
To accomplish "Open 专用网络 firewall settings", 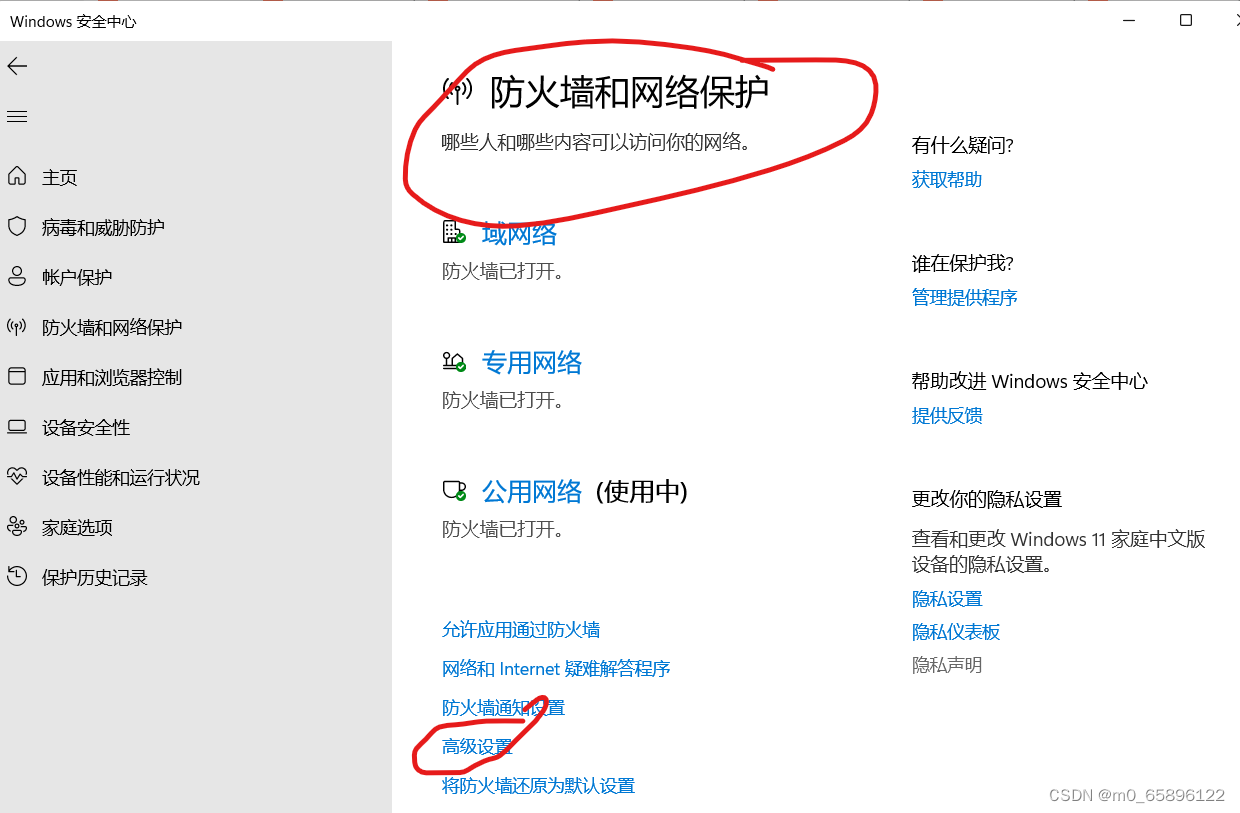I will 533,362.
